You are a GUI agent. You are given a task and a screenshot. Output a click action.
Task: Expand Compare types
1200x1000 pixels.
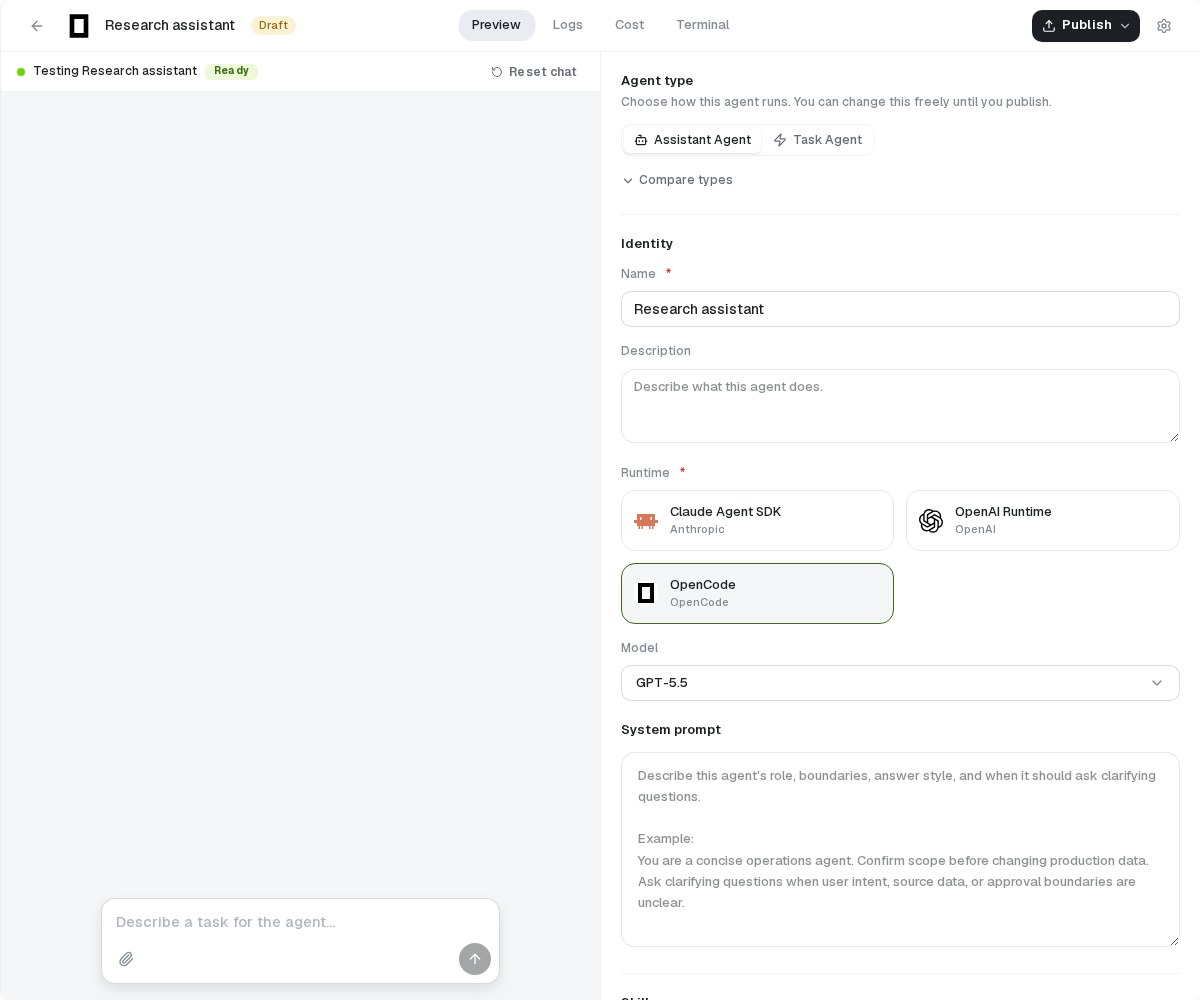(x=677, y=180)
